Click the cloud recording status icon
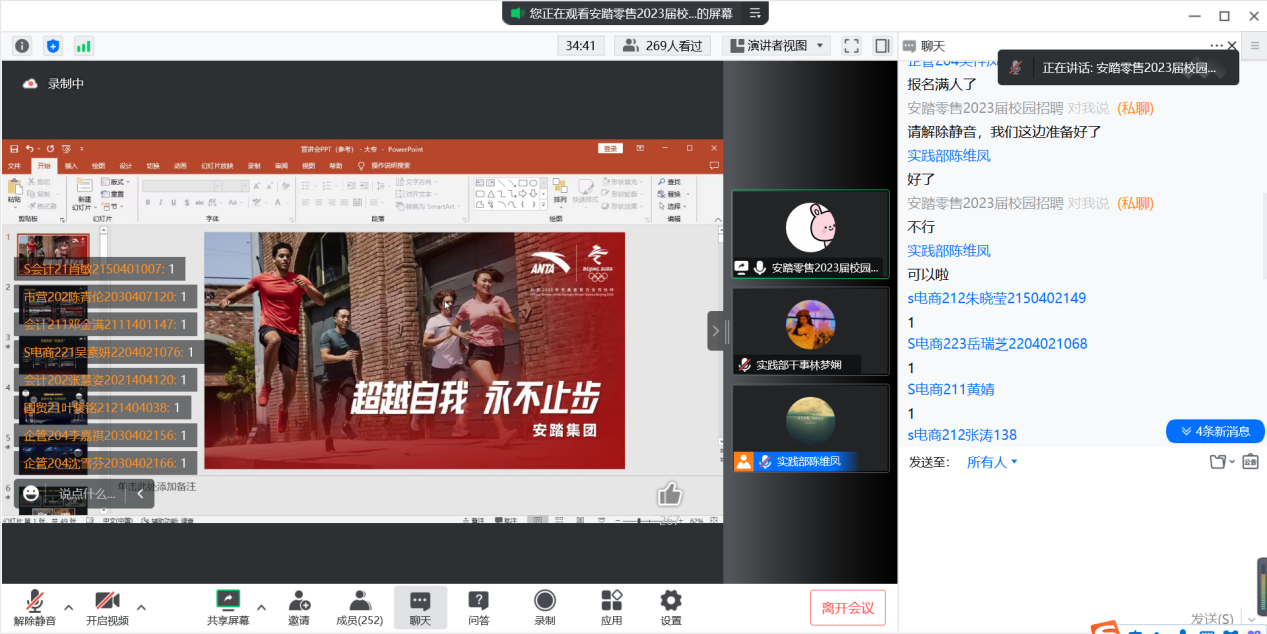 click(30, 84)
